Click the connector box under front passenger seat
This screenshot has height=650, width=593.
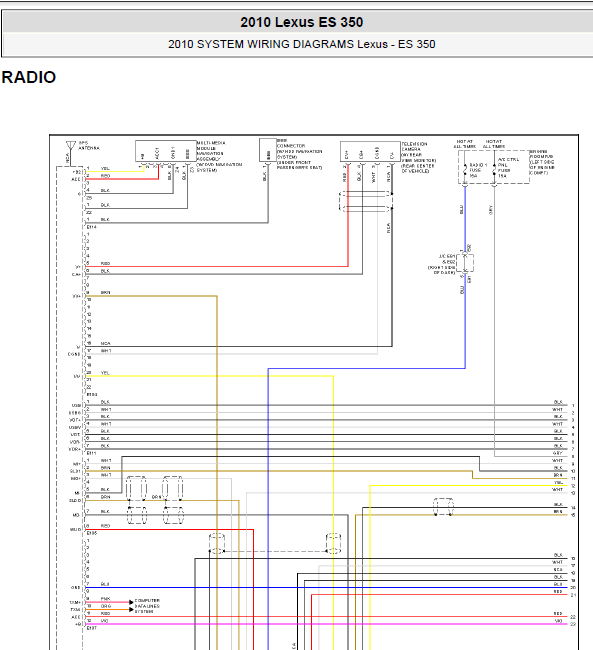point(268,150)
